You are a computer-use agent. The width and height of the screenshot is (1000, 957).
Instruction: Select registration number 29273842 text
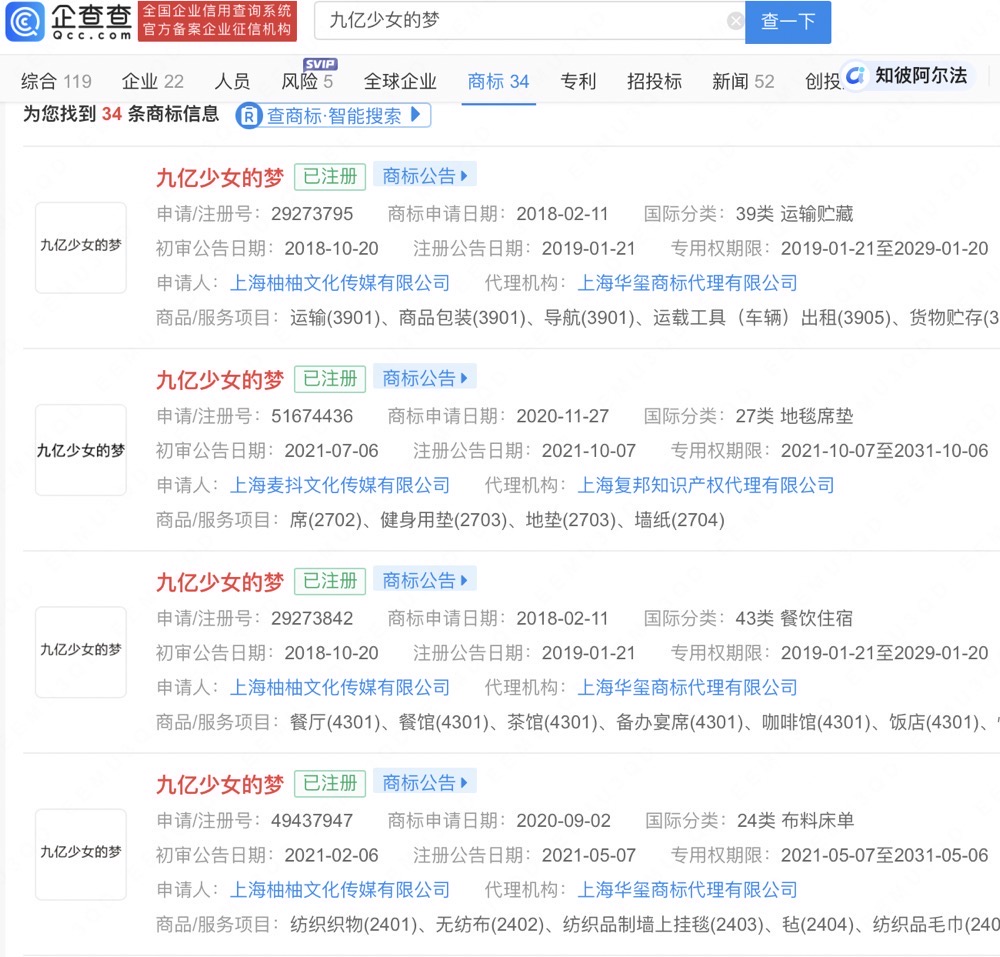click(312, 618)
